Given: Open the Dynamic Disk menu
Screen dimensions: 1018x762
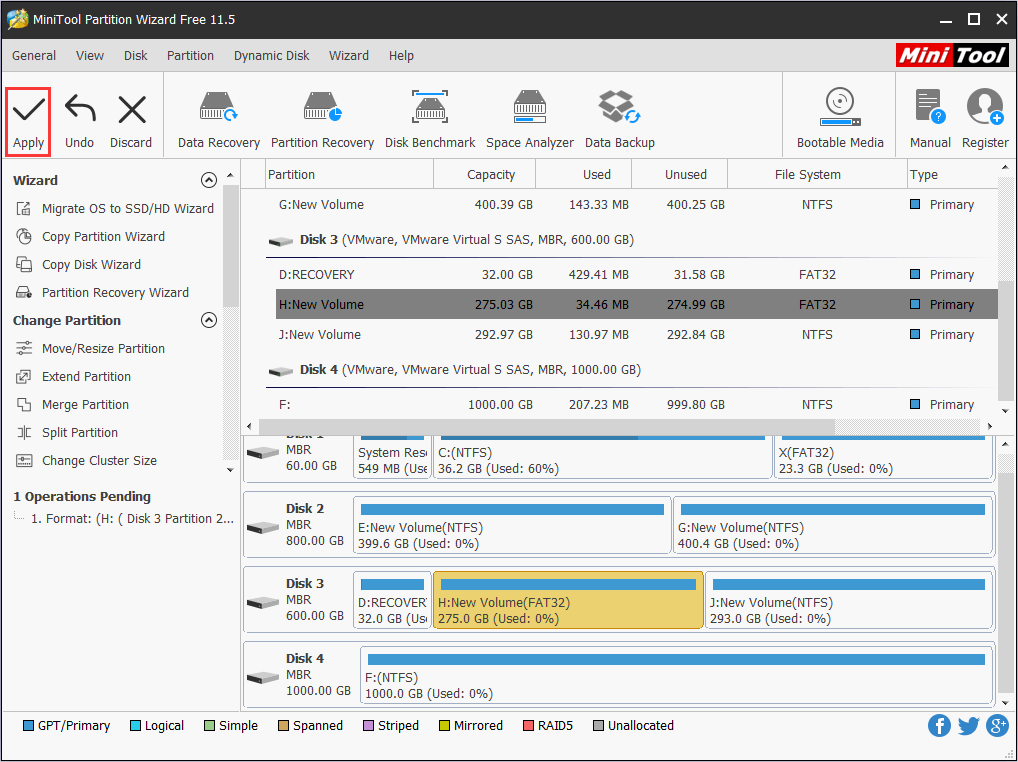Looking at the screenshot, I should pyautogui.click(x=271, y=56).
